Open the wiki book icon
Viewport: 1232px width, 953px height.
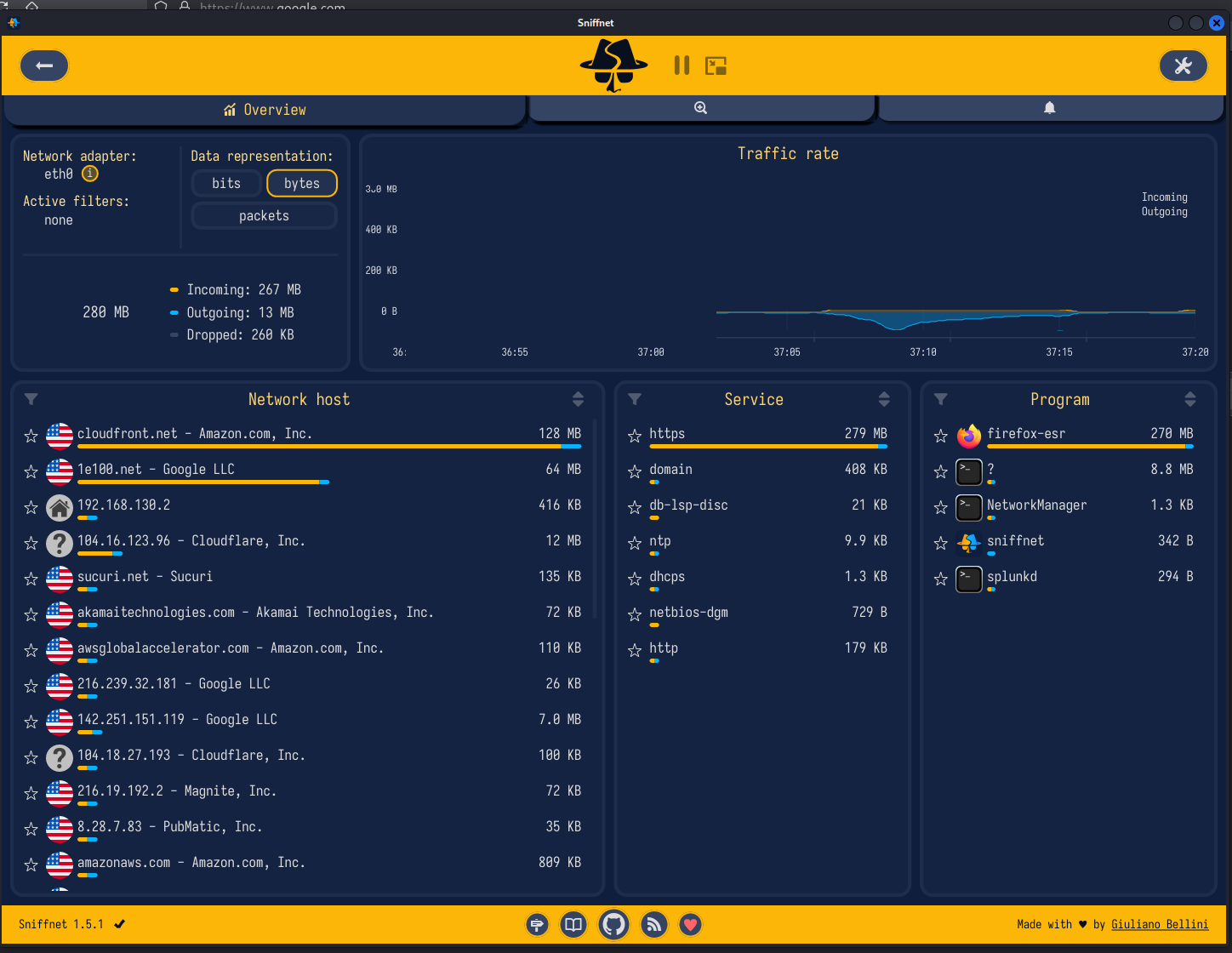point(574,924)
